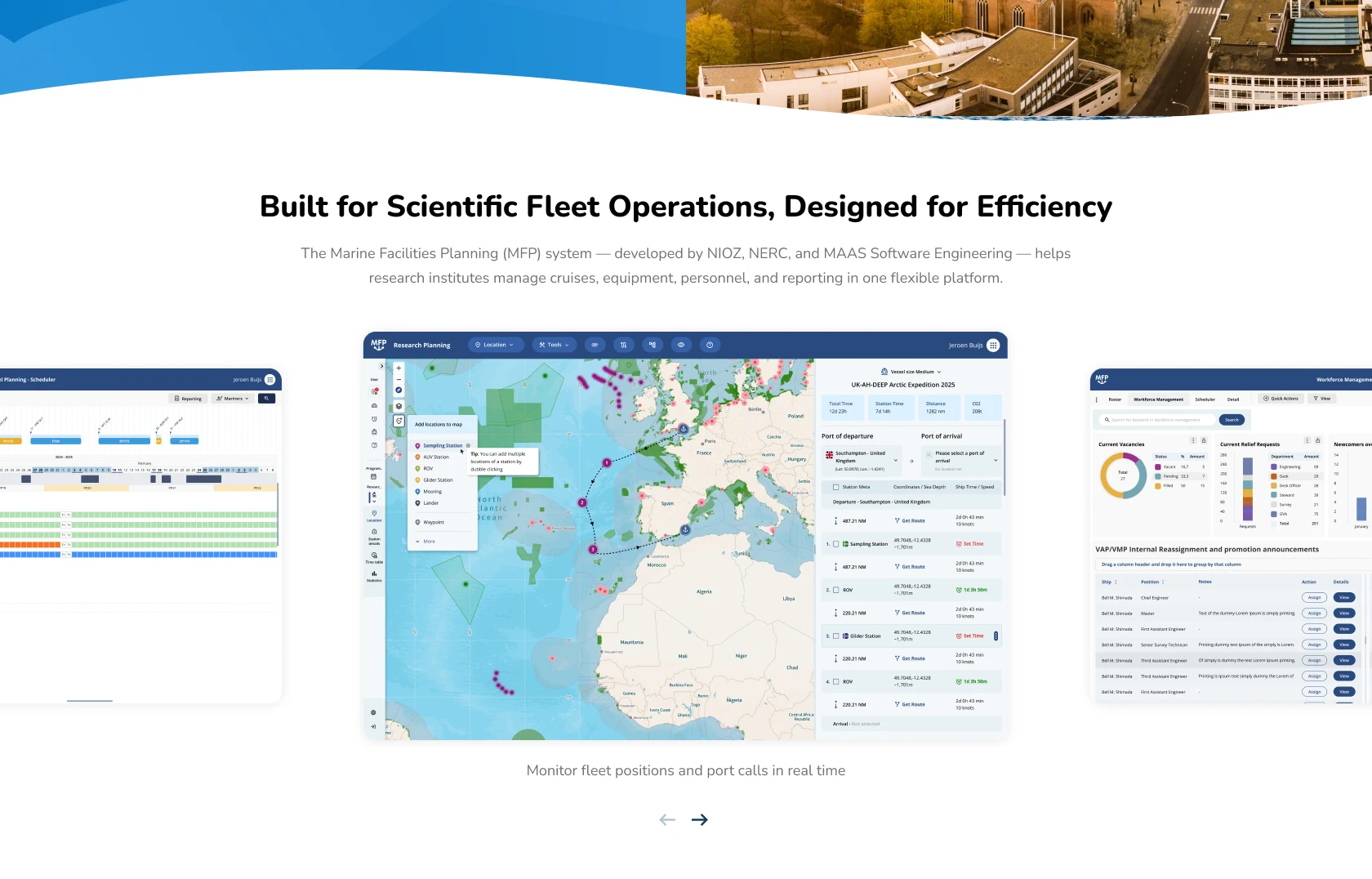
Task: Click the help question mark icon
Action: pyautogui.click(x=710, y=345)
